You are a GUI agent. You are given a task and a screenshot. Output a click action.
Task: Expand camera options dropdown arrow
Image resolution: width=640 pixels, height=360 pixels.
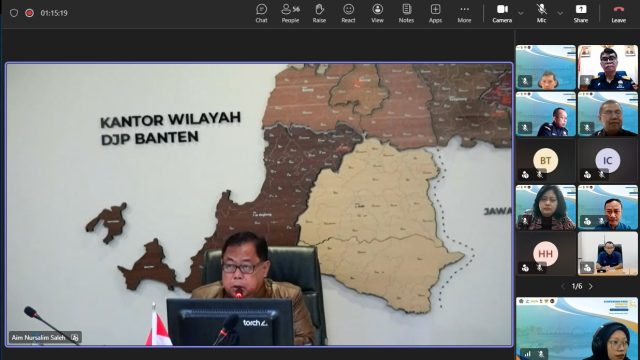point(521,13)
